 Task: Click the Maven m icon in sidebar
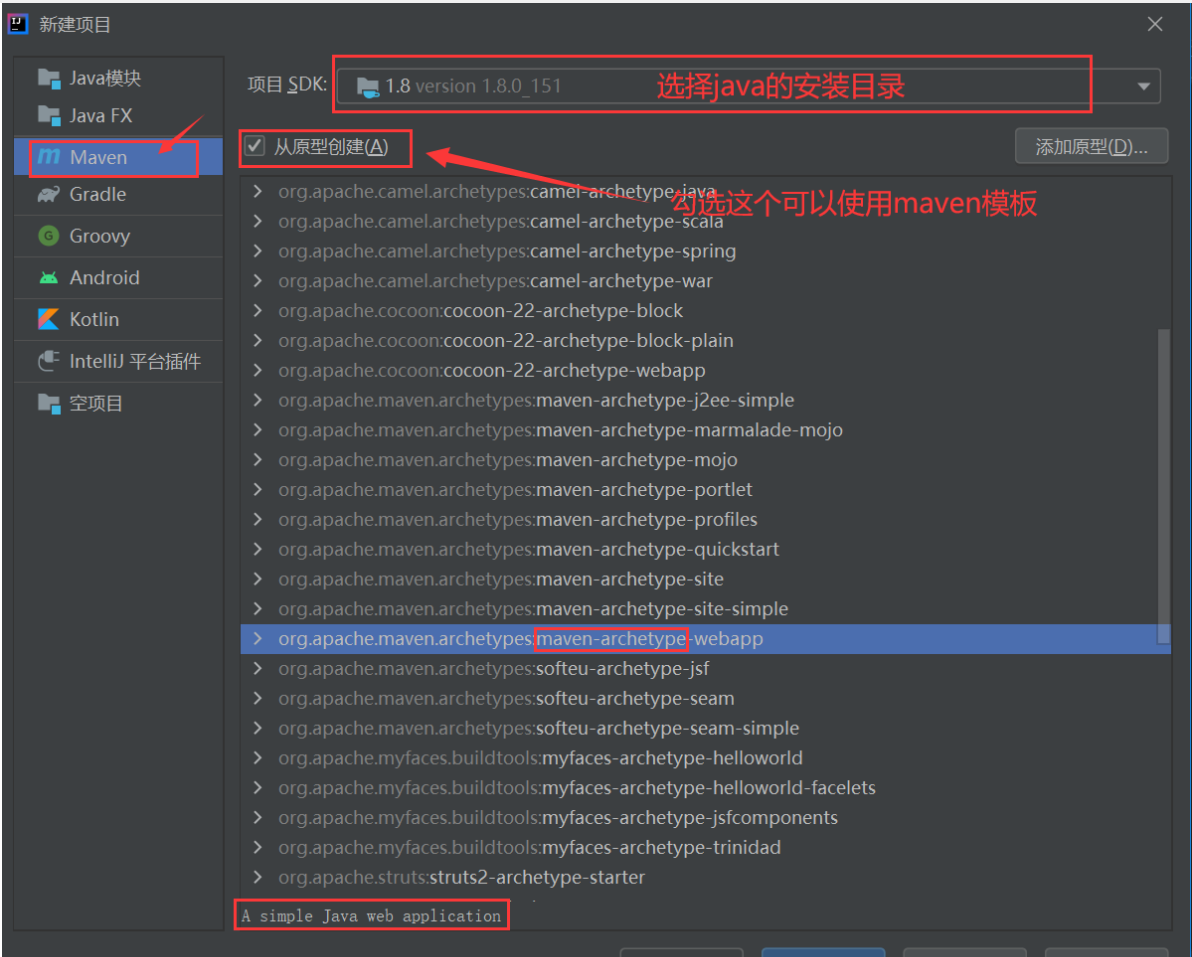point(49,157)
